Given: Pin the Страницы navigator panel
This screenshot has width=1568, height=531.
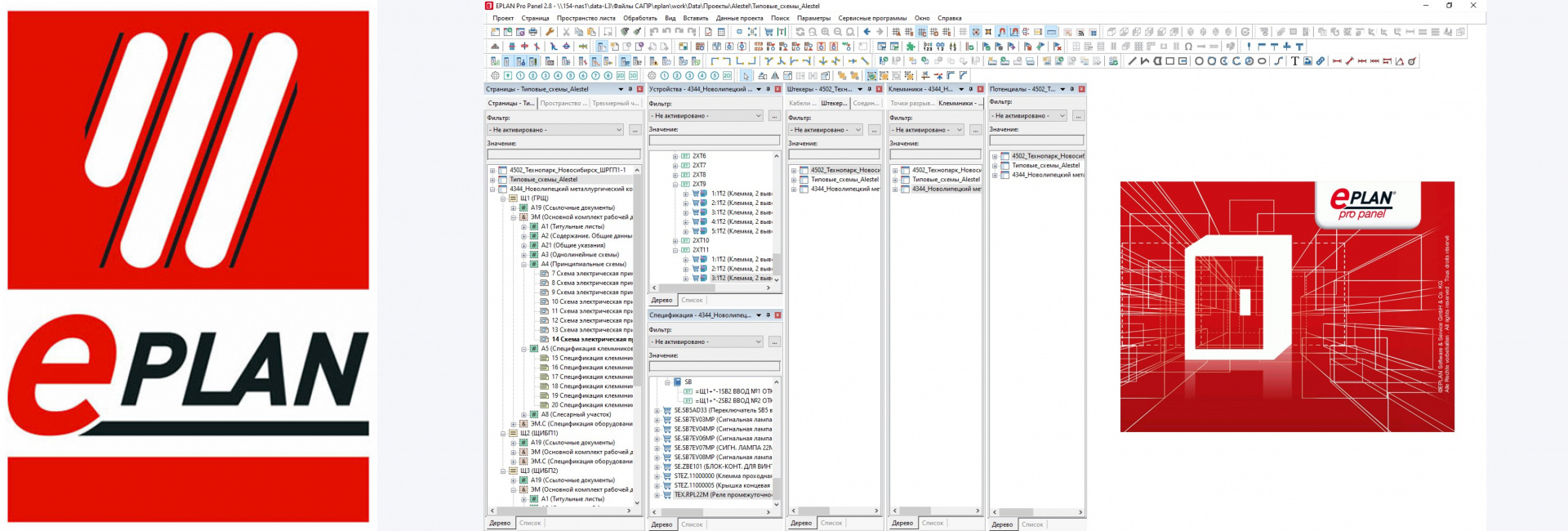Looking at the screenshot, I should point(630,89).
